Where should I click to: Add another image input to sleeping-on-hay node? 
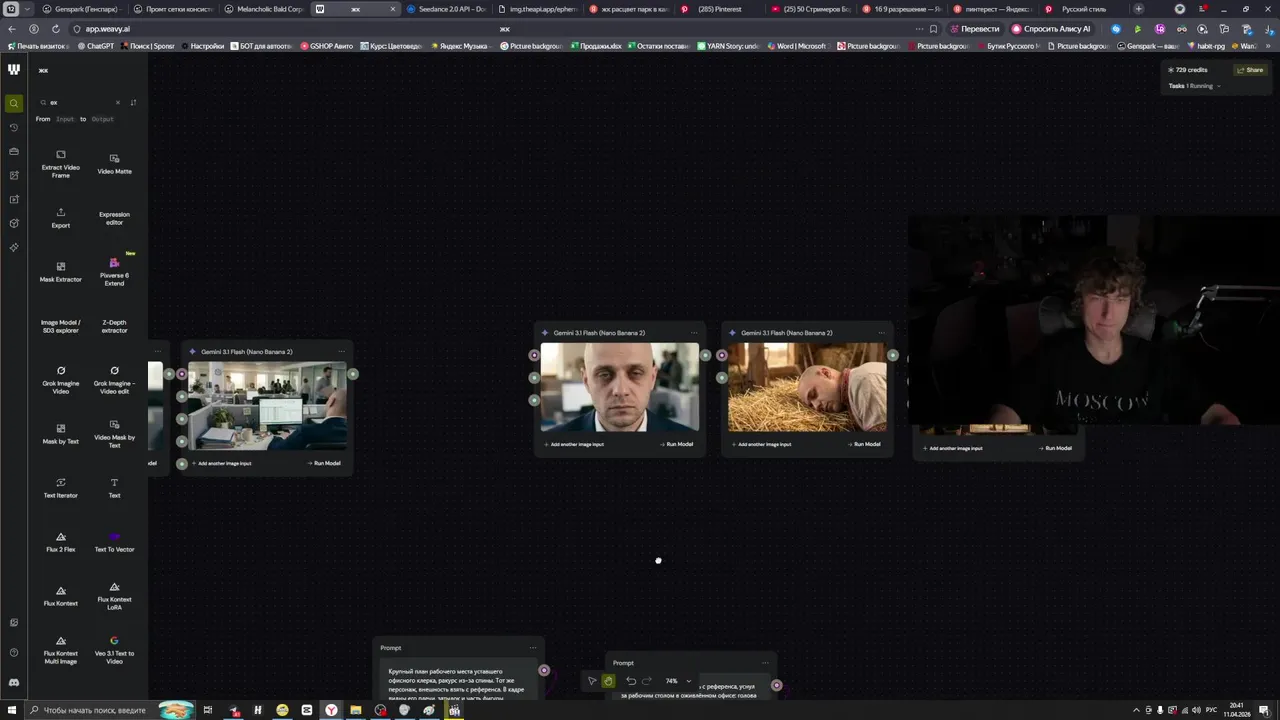point(762,444)
